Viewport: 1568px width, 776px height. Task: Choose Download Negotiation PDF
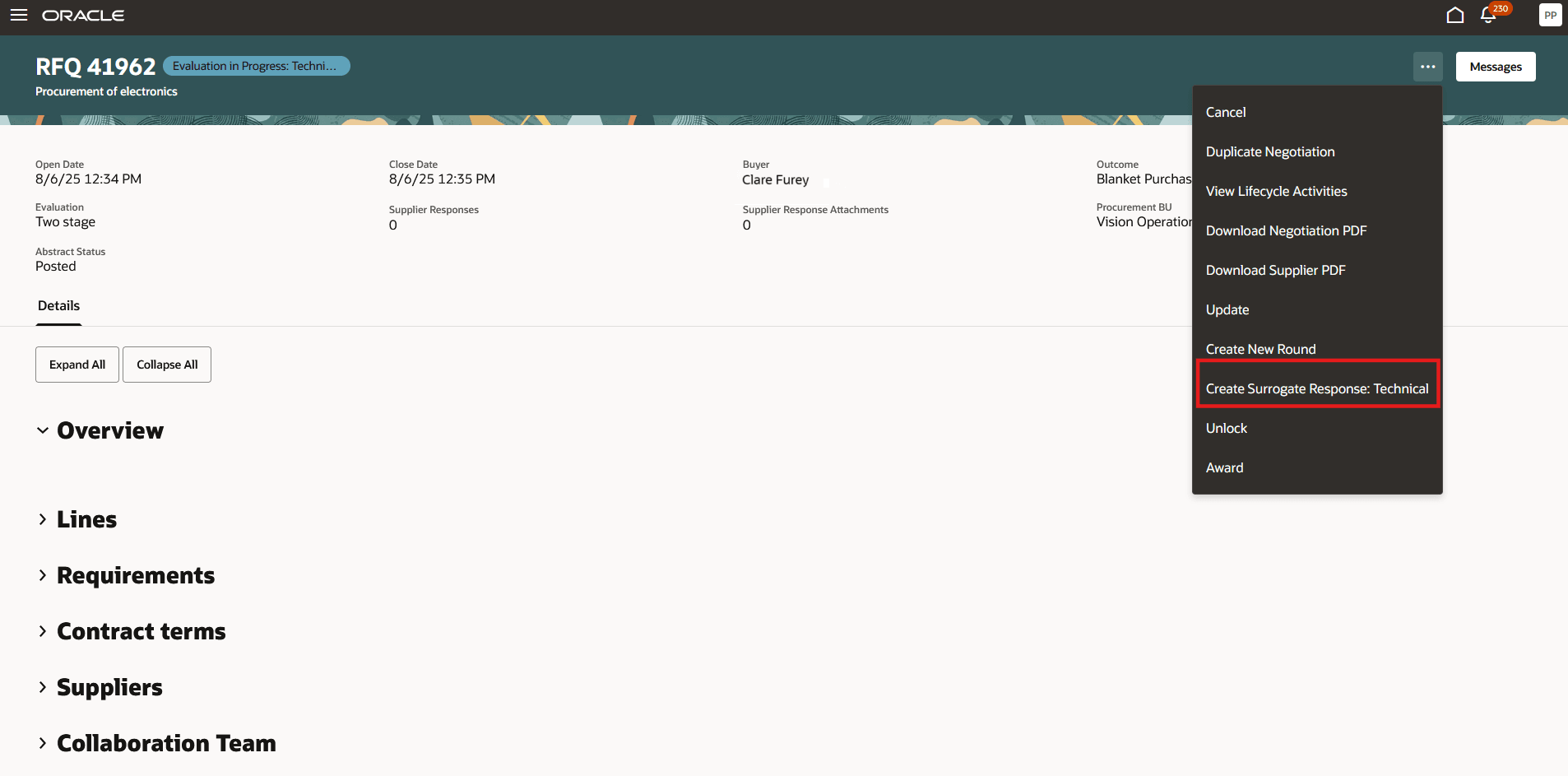tap(1316, 230)
